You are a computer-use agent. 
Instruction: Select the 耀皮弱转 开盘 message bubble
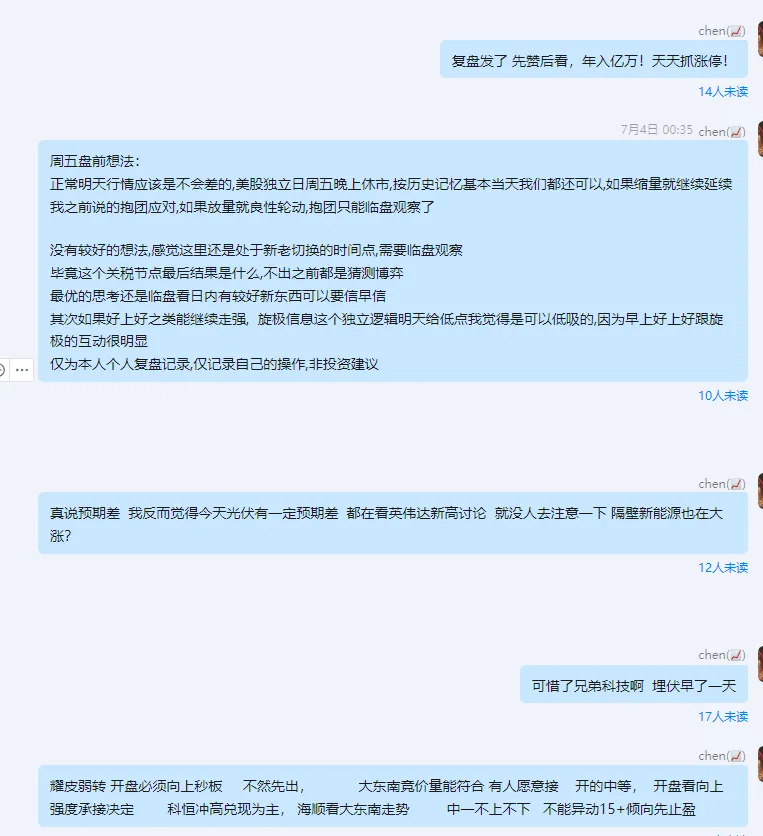[x=392, y=796]
